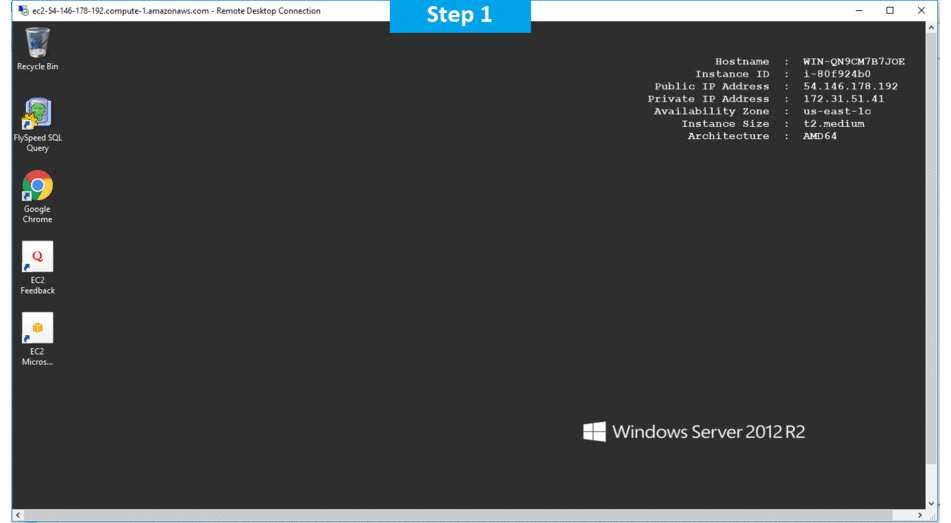The image size is (951, 523).
Task: Click the horizontal scrollbar left arrow
Action: coord(18,516)
